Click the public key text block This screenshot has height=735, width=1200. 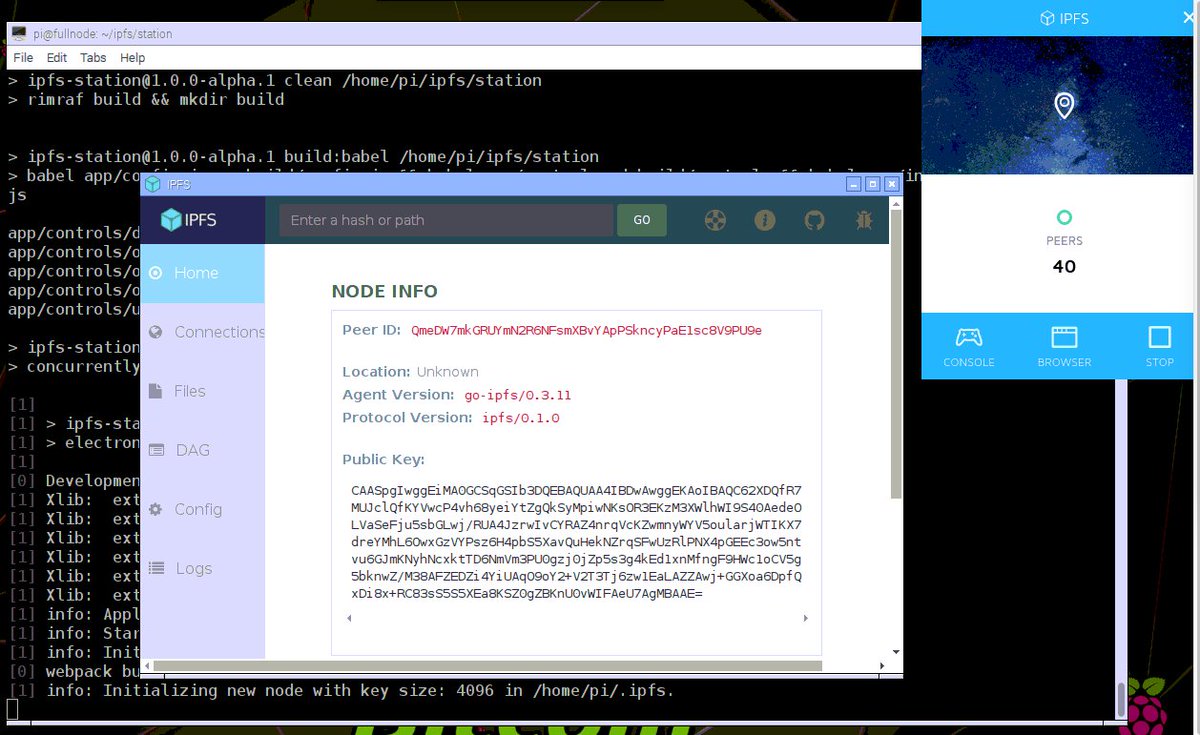(x=576, y=542)
